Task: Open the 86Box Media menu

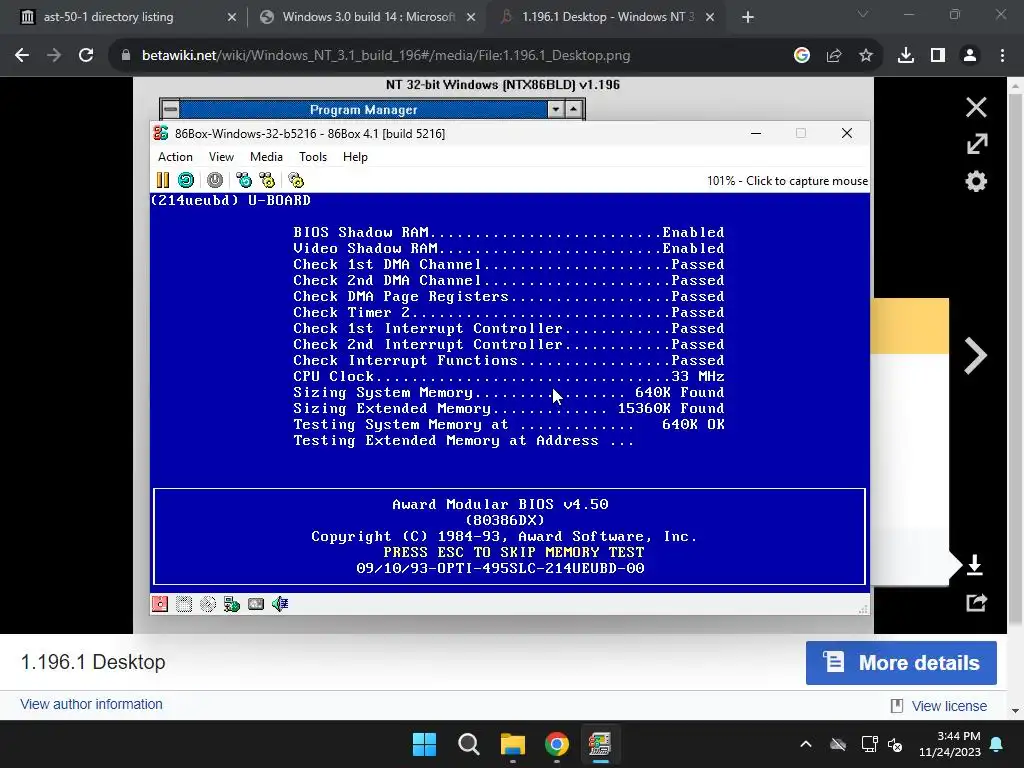Action: 266,157
